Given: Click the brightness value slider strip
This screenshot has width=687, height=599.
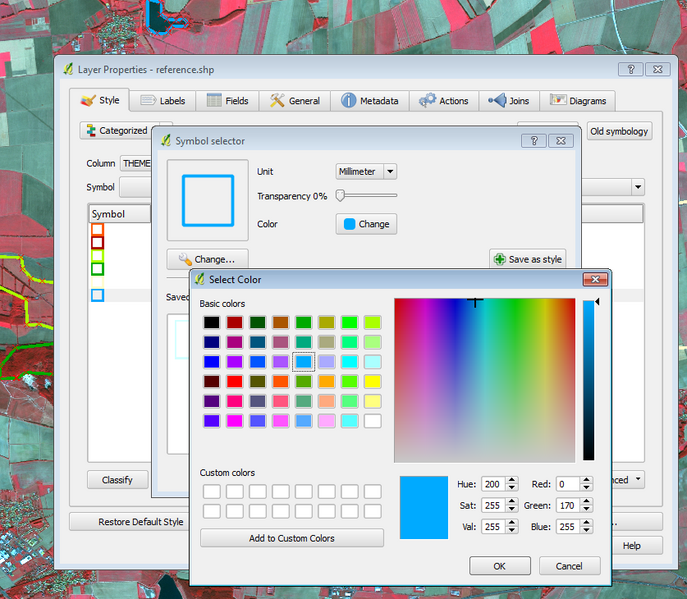Looking at the screenshot, I should (588, 380).
